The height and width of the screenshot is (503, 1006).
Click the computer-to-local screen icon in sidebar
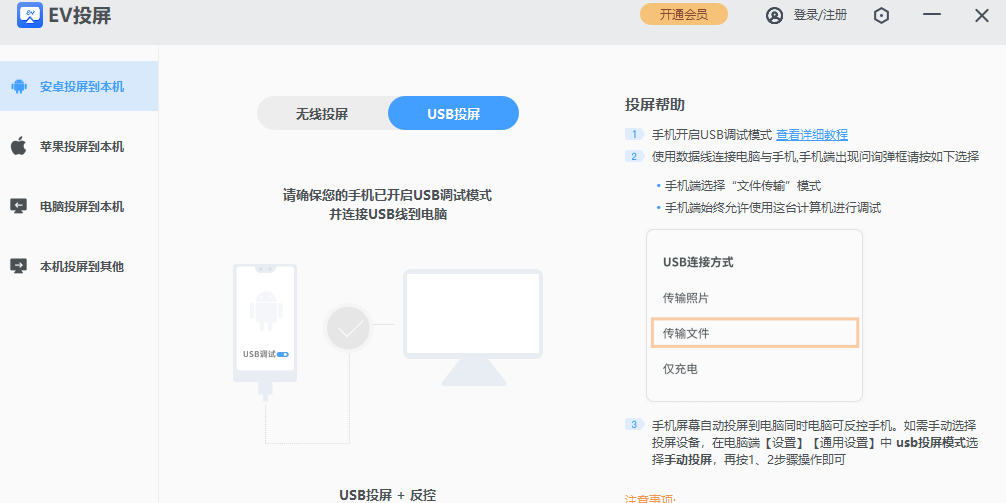[x=18, y=207]
